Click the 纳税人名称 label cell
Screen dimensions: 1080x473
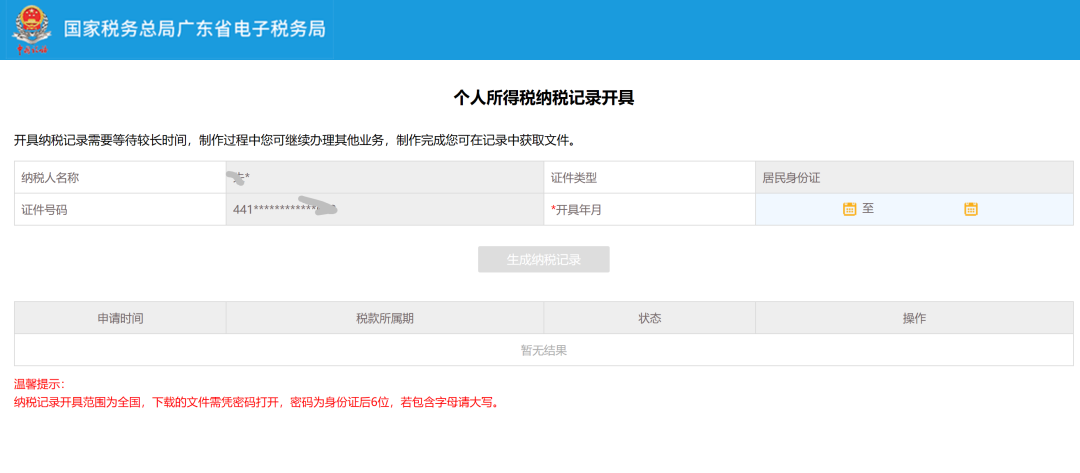point(120,177)
